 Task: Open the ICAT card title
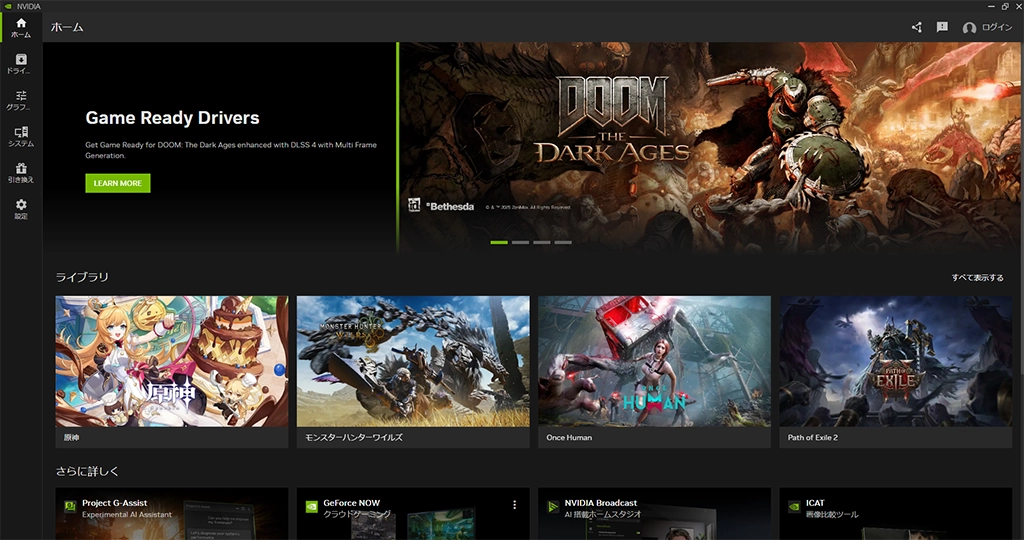tap(815, 503)
